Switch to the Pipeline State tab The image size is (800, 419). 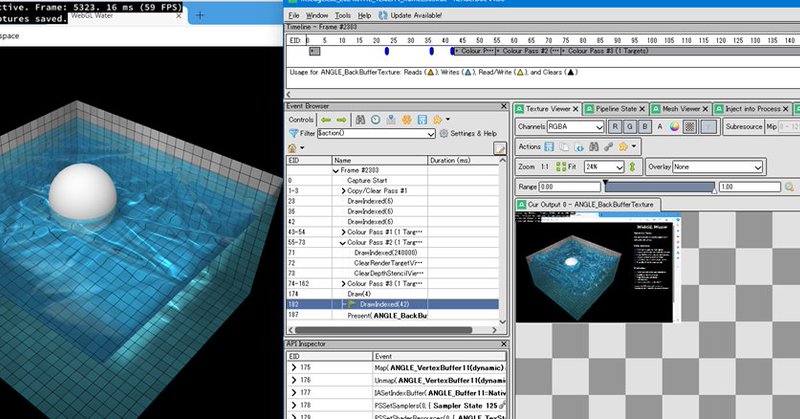tap(615, 109)
